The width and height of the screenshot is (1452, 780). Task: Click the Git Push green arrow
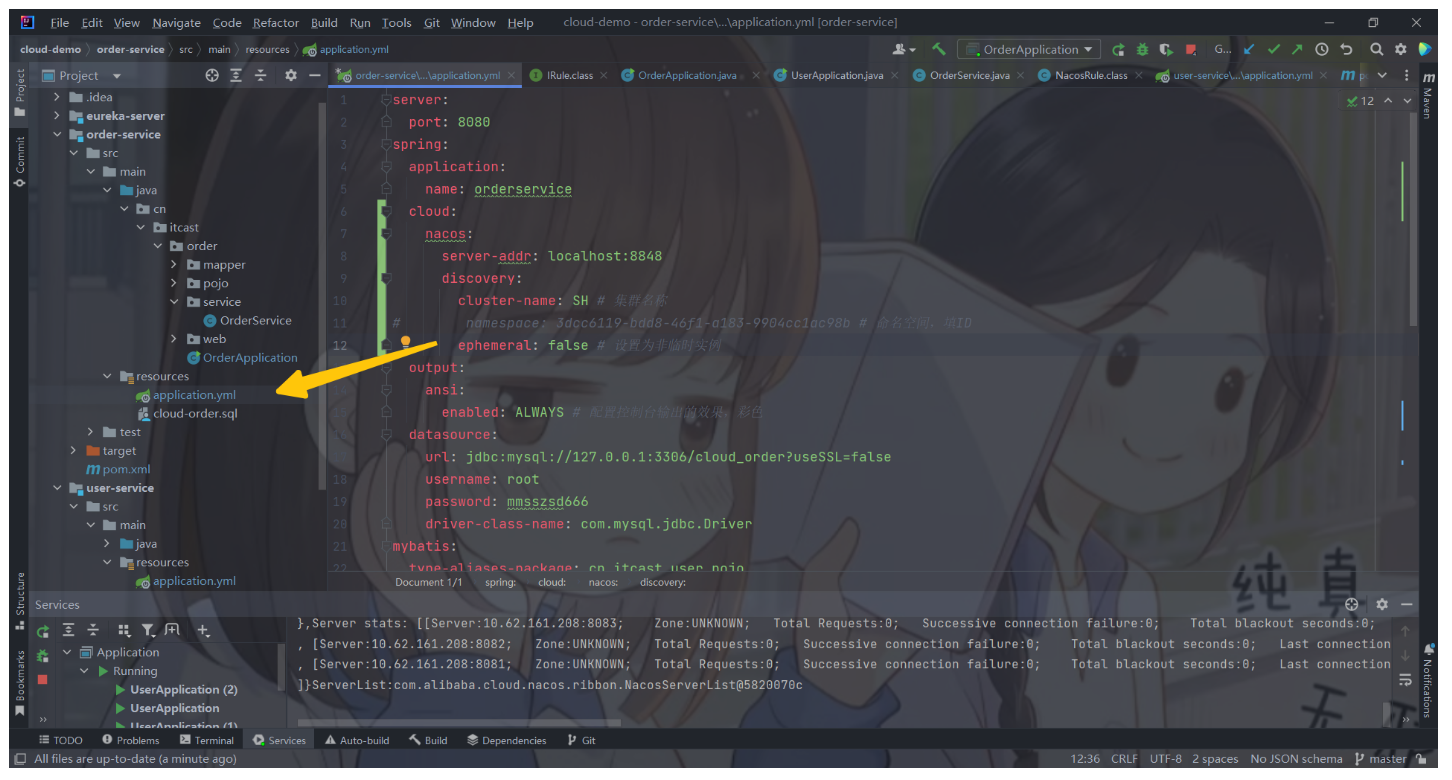pyautogui.click(x=1297, y=49)
